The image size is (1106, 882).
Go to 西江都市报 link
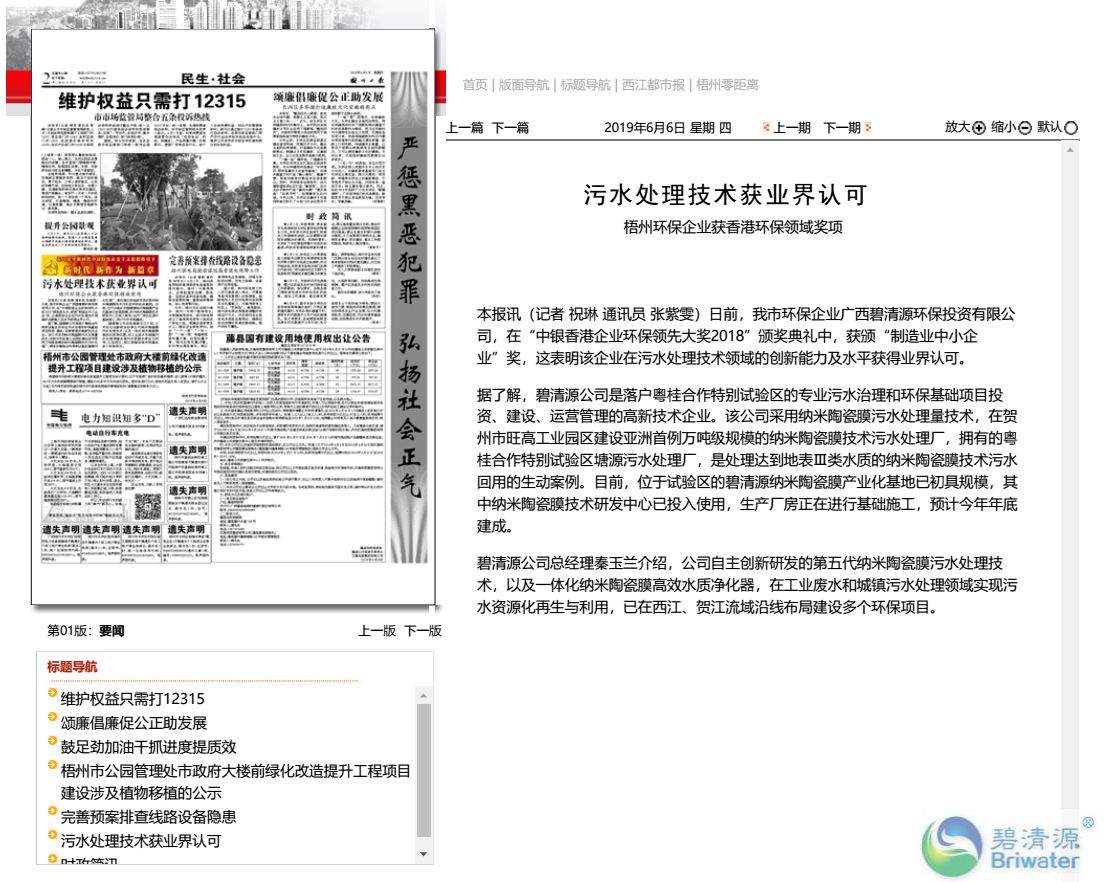tap(653, 85)
